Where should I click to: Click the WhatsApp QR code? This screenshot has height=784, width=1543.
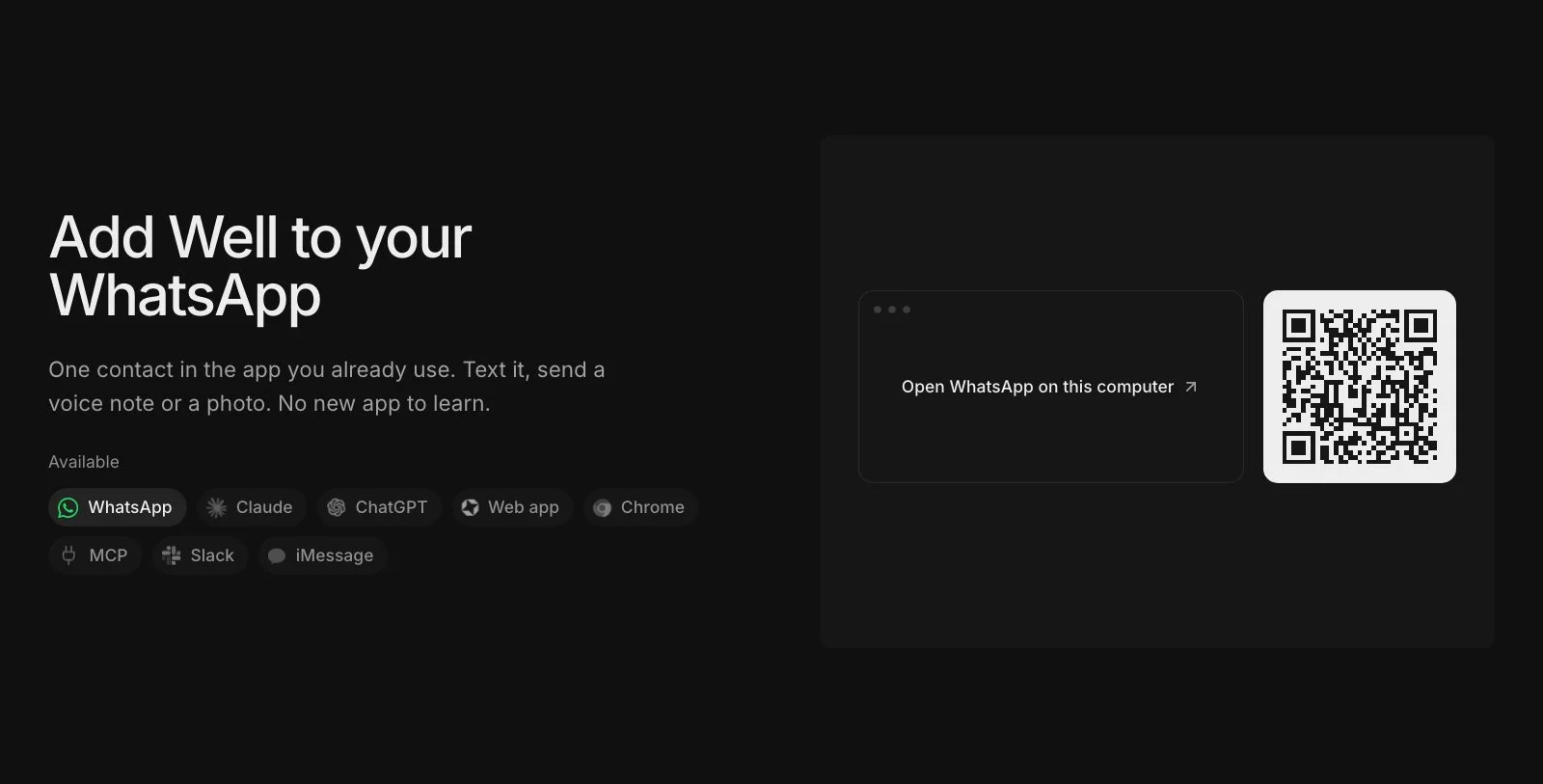pyautogui.click(x=1360, y=387)
